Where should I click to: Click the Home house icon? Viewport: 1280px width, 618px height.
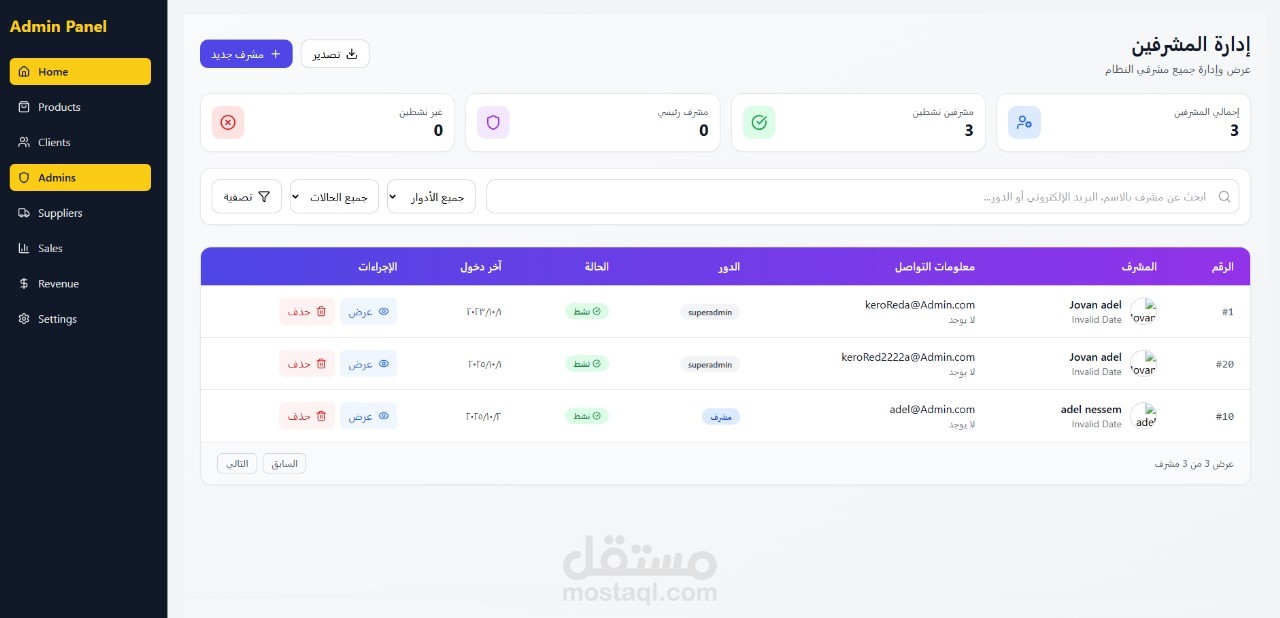[x=24, y=72]
